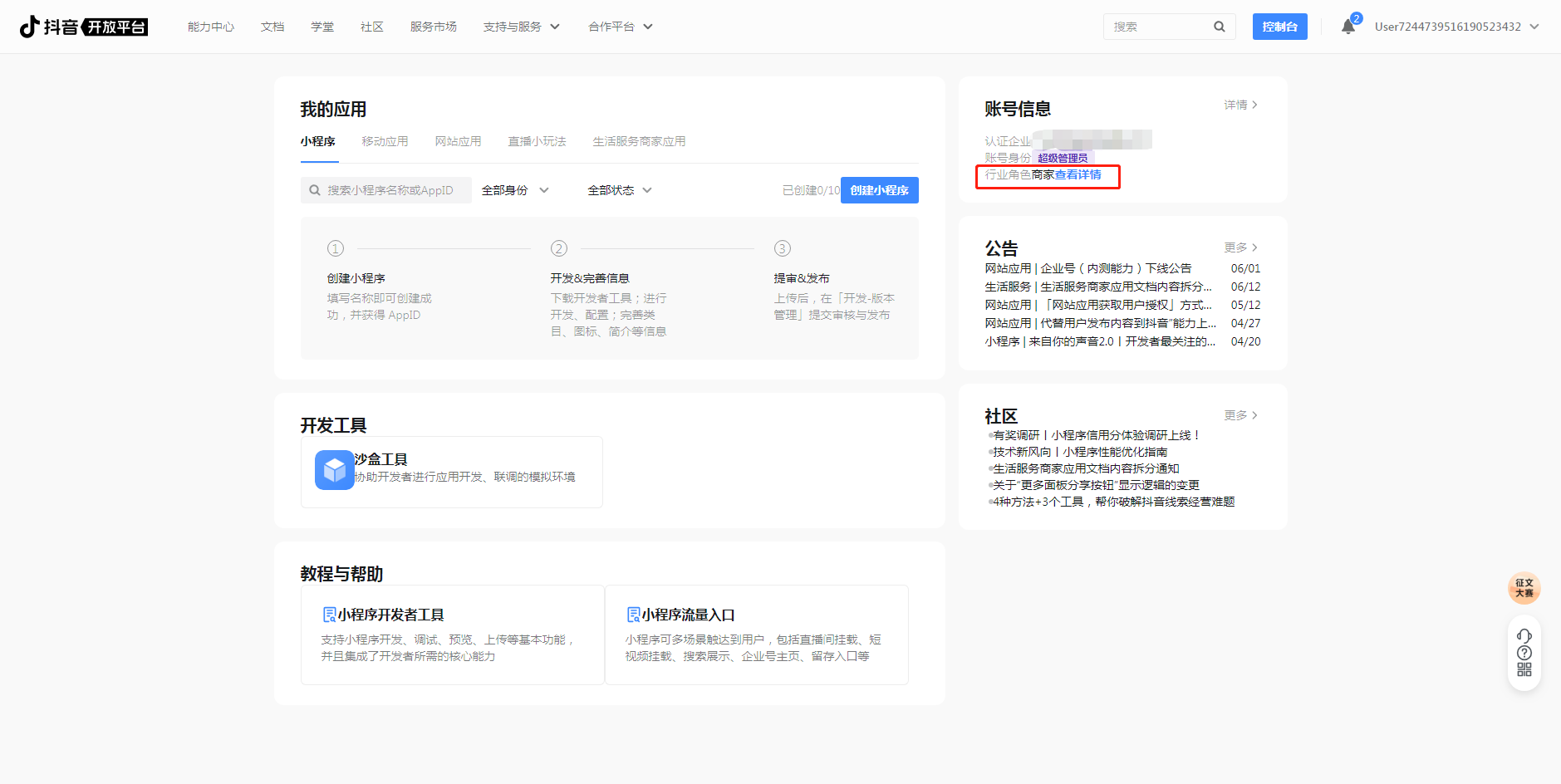Click step 1 创建小程序 label
Screen dimensions: 1561x784
tap(356, 278)
